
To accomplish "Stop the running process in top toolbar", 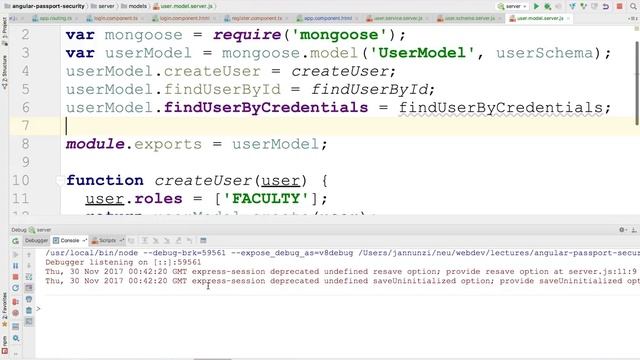I will coord(620,7).
